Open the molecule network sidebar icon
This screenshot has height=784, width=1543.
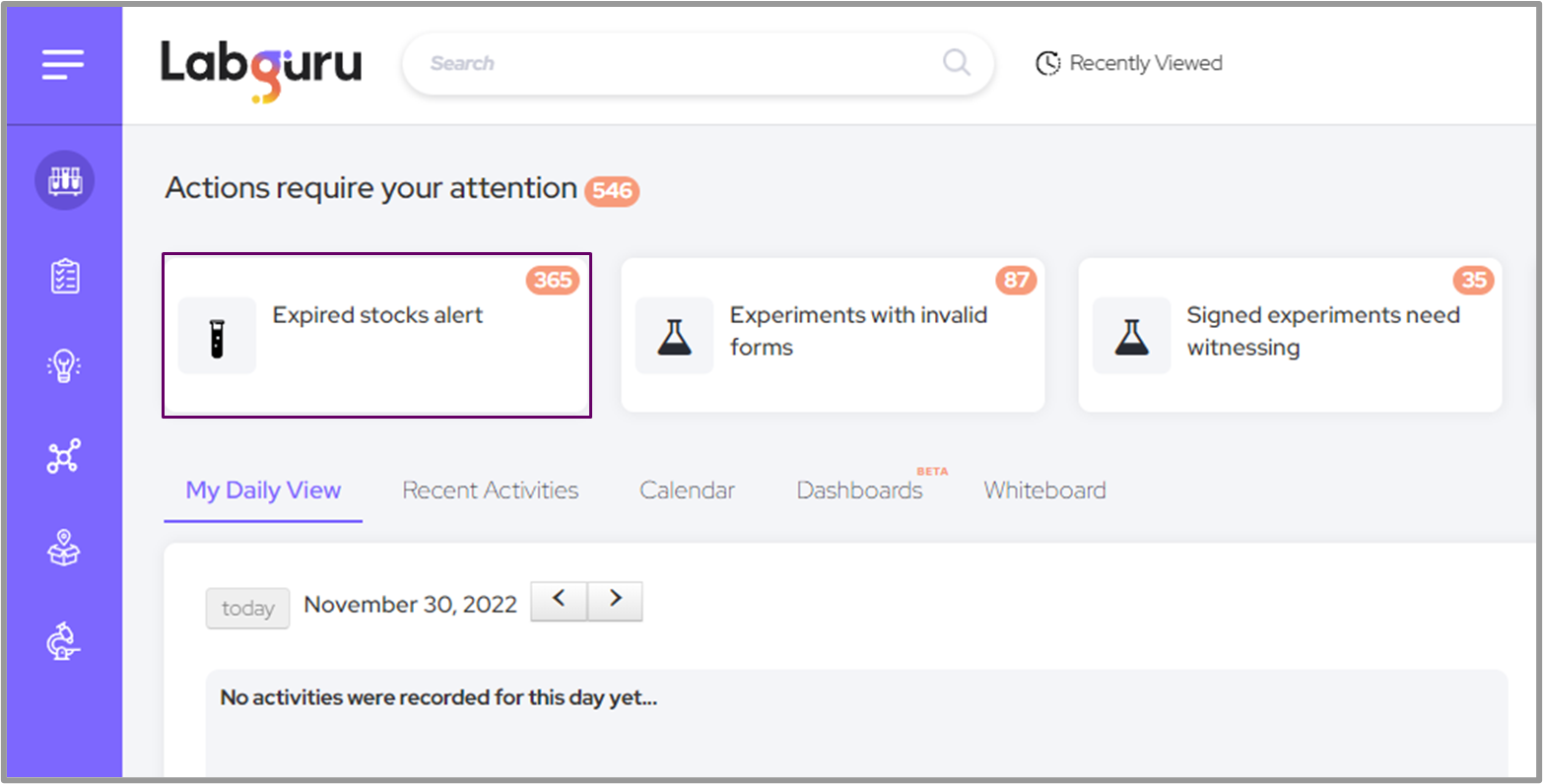pyautogui.click(x=64, y=457)
